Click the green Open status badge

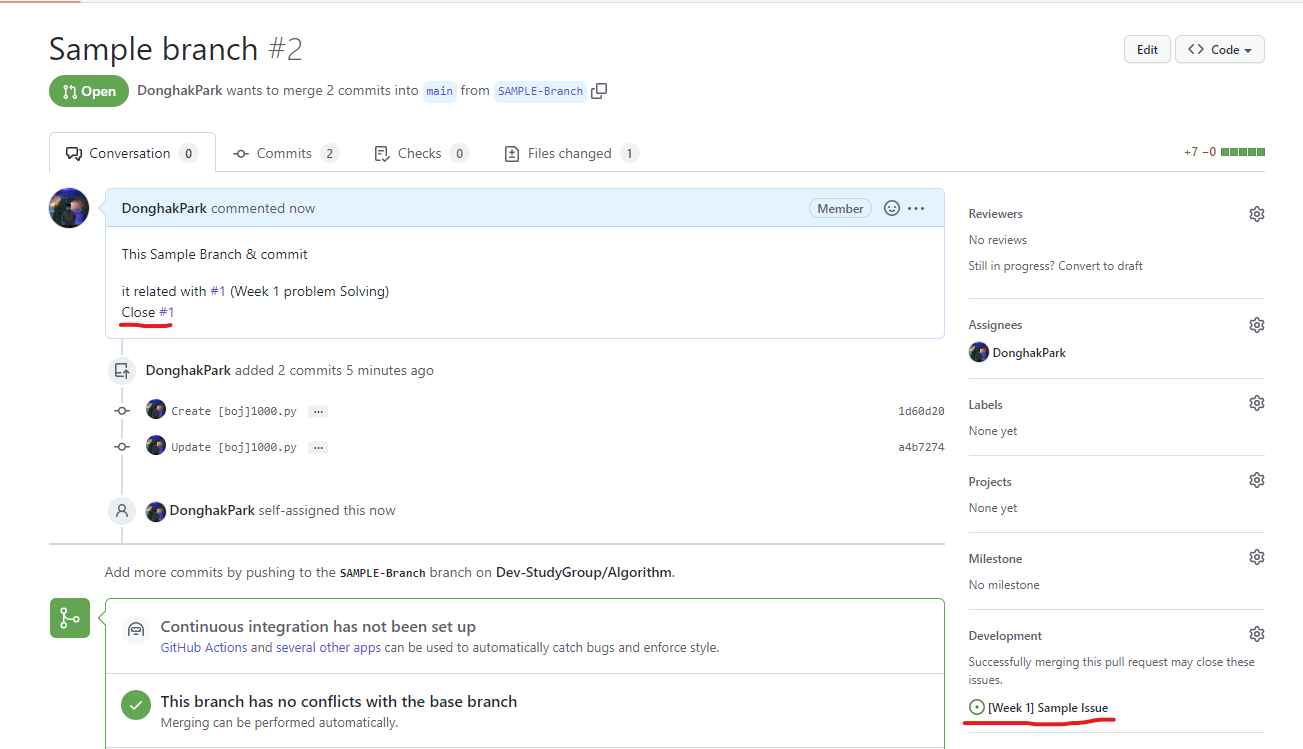click(x=89, y=91)
